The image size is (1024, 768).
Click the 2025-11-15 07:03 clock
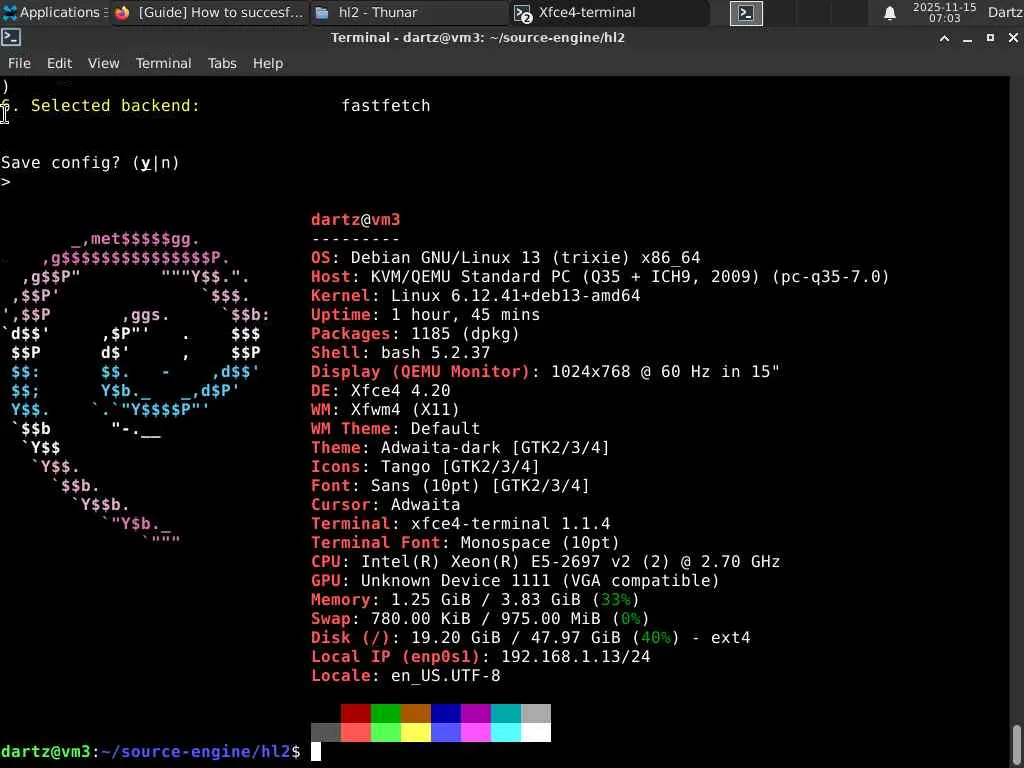pos(944,12)
